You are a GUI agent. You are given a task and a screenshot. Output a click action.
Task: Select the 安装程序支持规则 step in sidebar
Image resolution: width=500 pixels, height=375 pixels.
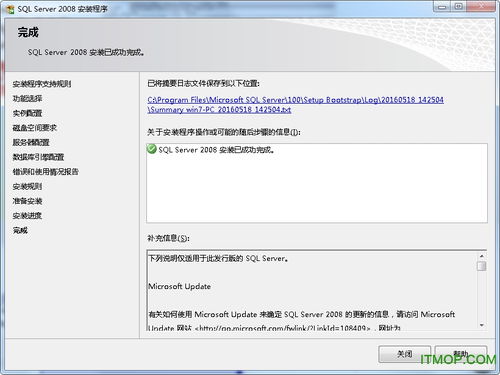[x=42, y=84]
